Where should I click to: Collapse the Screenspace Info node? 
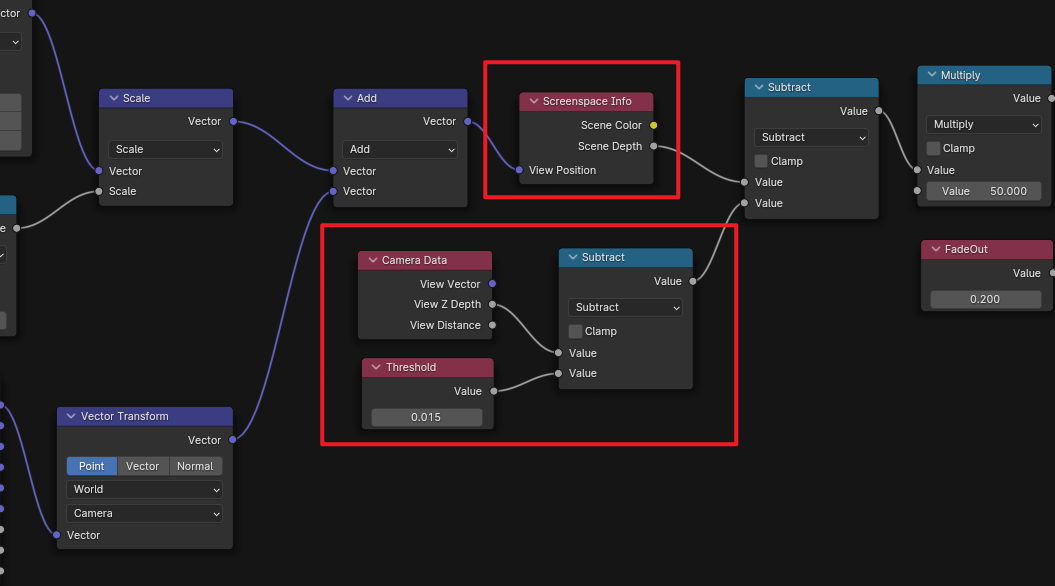531,101
